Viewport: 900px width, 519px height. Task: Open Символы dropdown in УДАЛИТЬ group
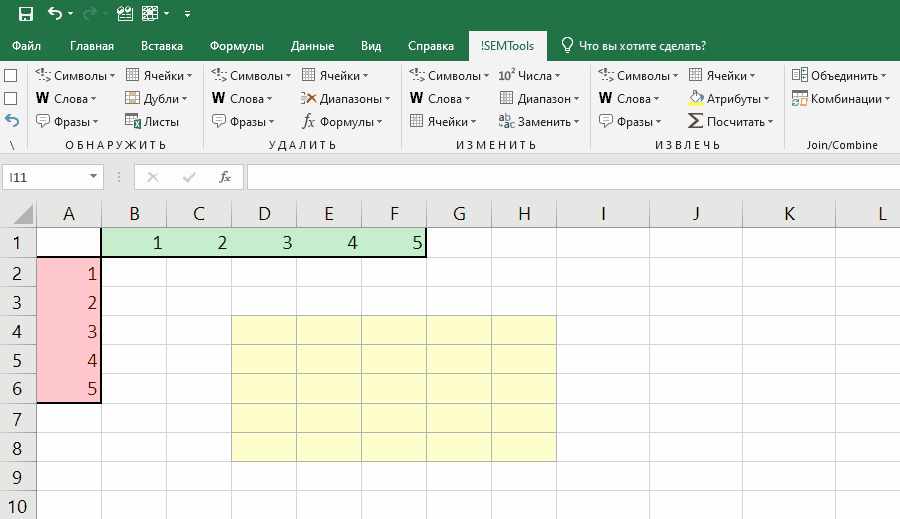pos(251,76)
